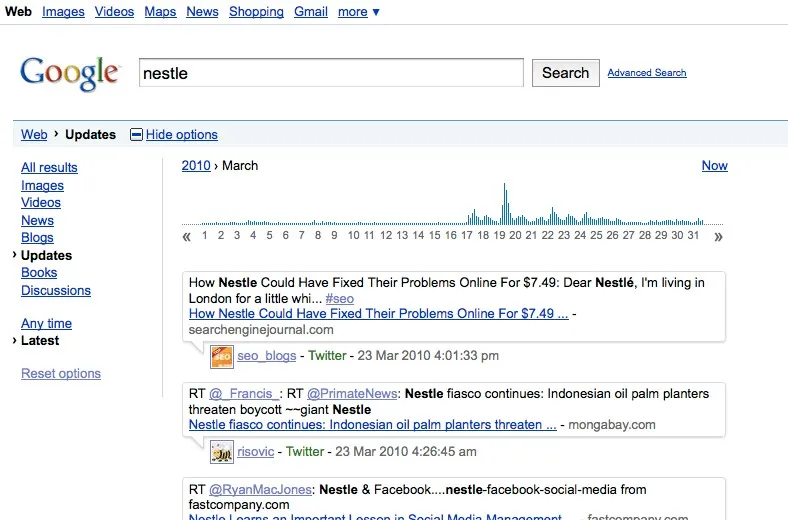The height and width of the screenshot is (520, 788).
Task: Choose the Any time option
Action: point(46,324)
